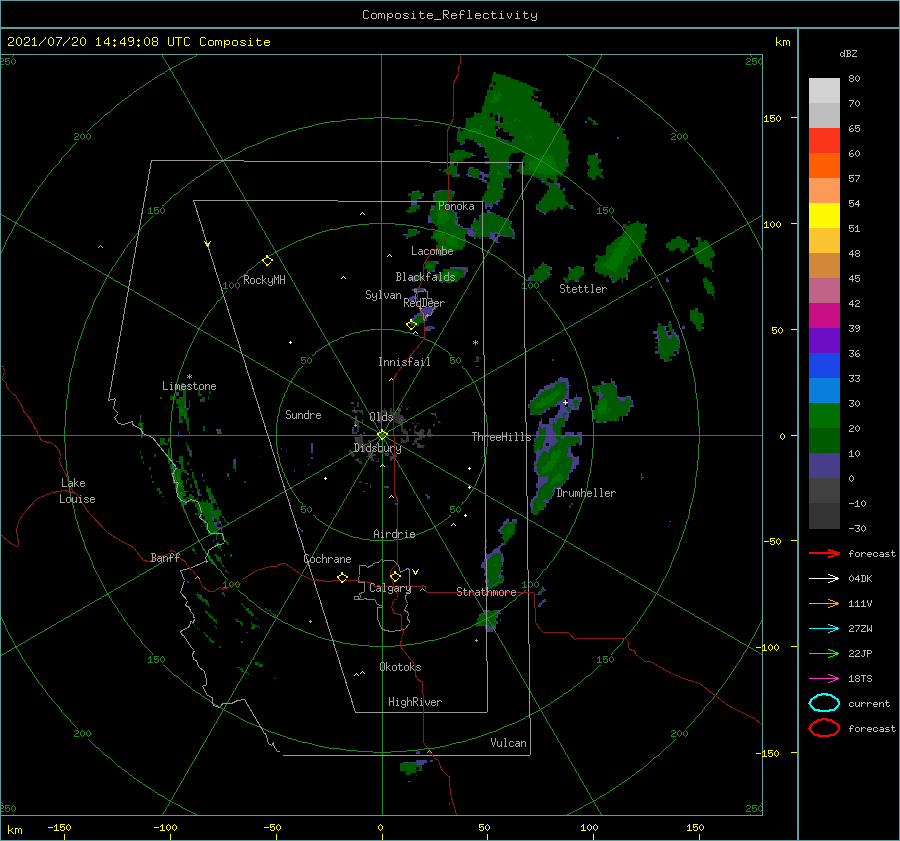Click the Cochrane town label
Screen dimensions: 900x841
coord(327,559)
